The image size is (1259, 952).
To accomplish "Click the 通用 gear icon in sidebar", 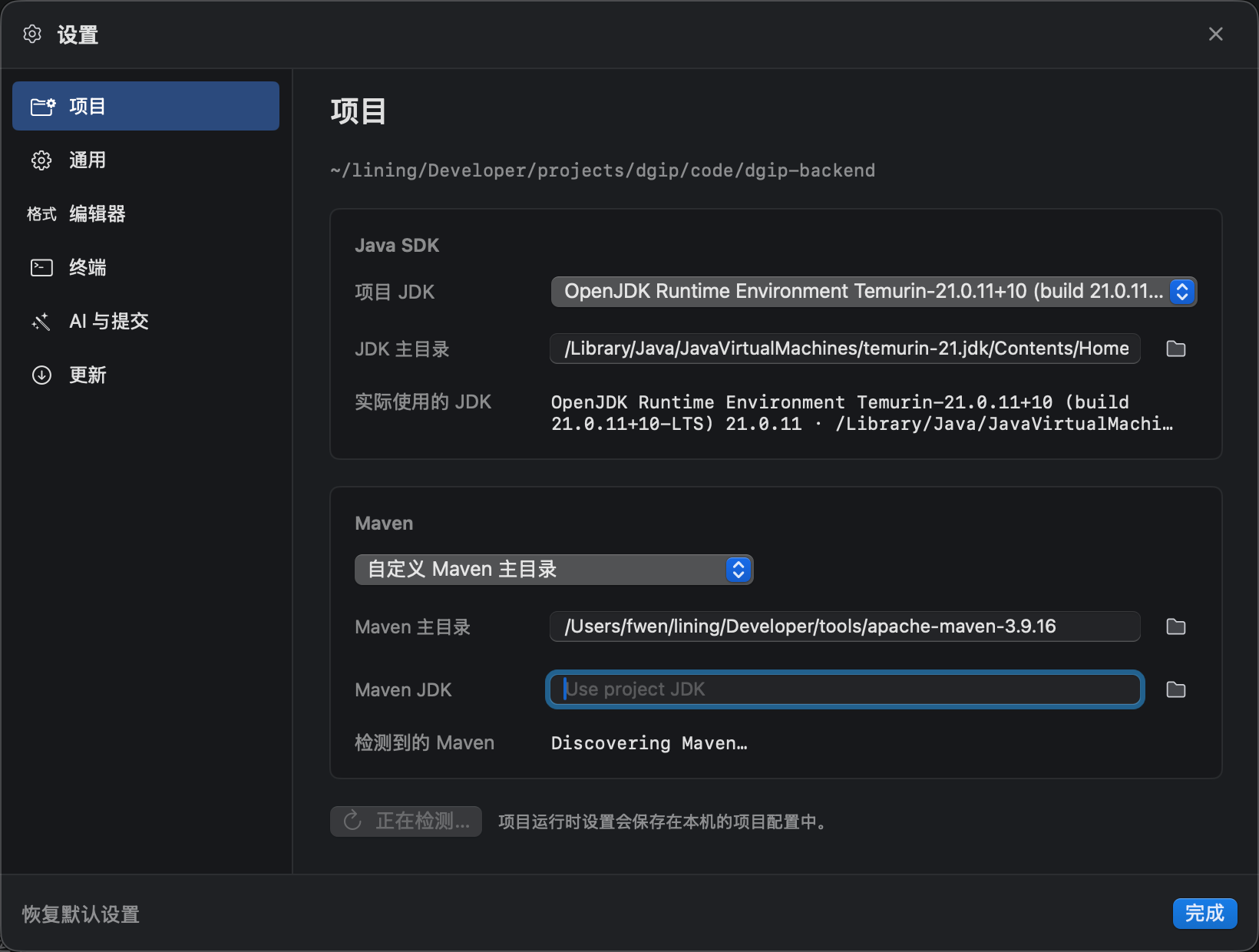I will [41, 160].
